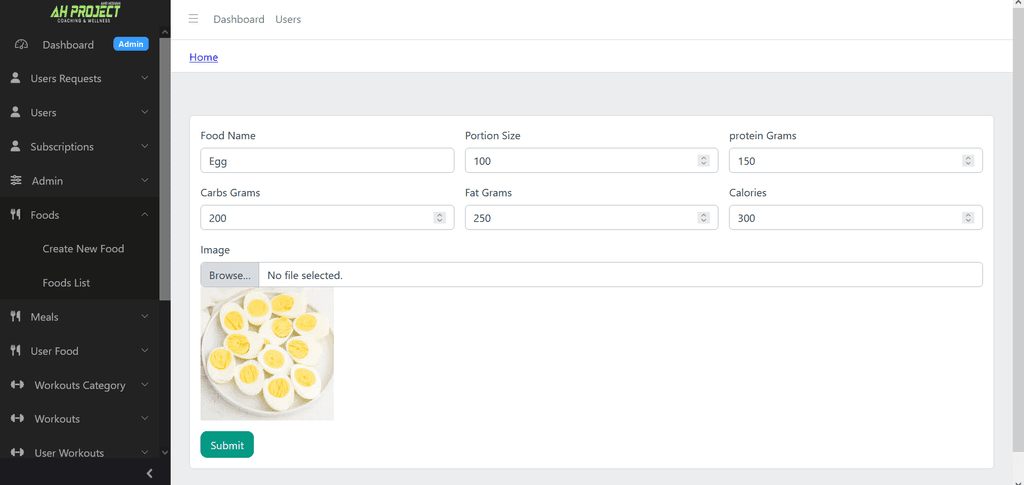The height and width of the screenshot is (485, 1024).
Task: Expand the Subscriptions chevron
Action: pos(145,147)
